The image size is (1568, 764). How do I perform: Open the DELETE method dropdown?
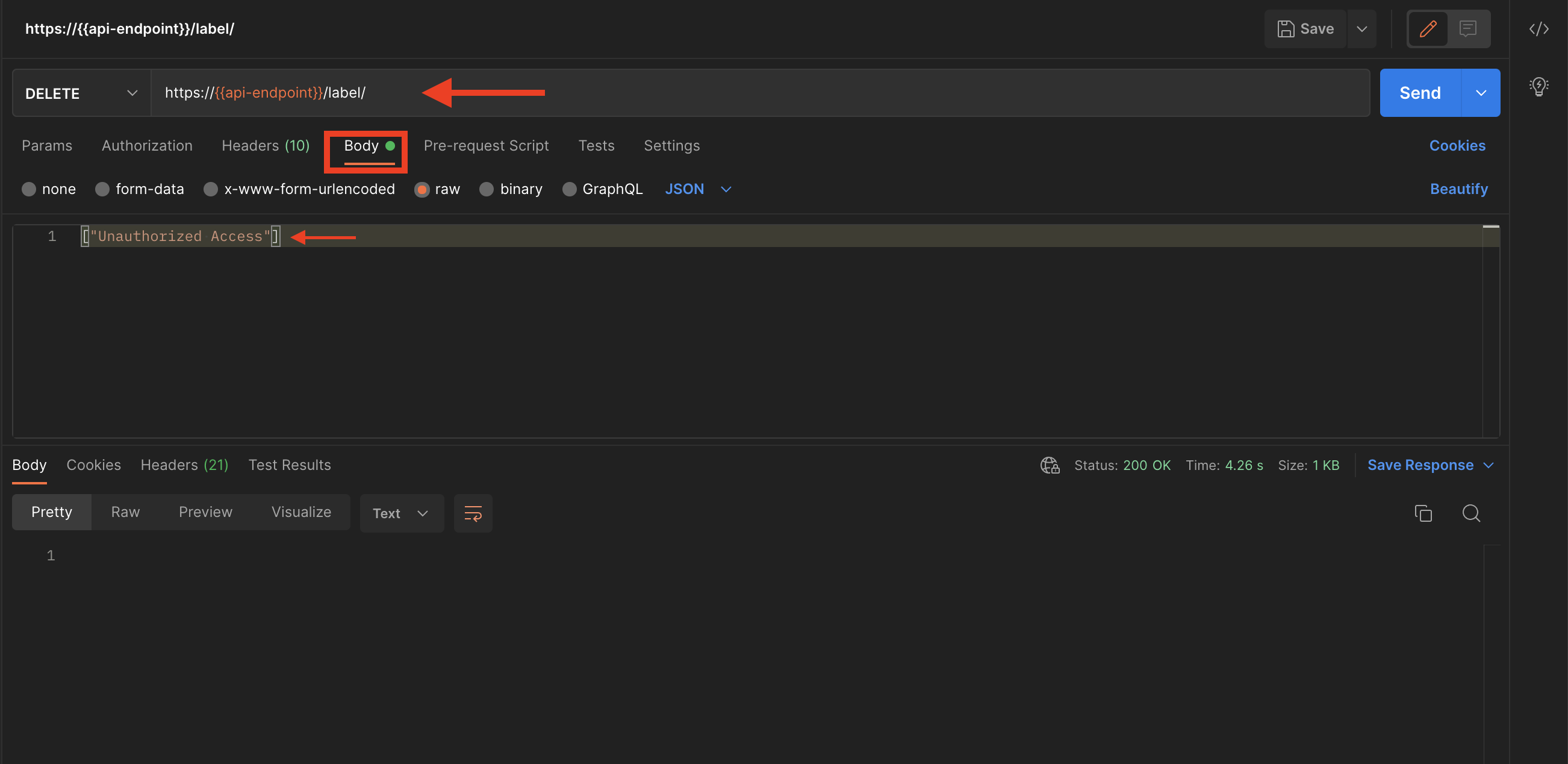click(132, 93)
